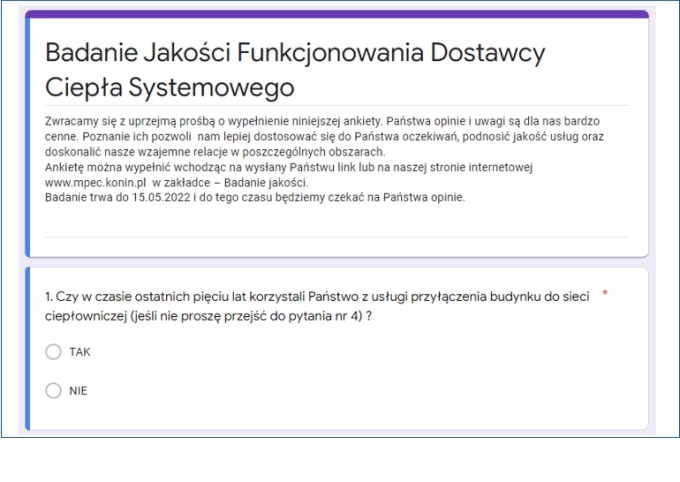The image size is (680, 482).
Task: Select the NIE radio button
Action: 54,391
